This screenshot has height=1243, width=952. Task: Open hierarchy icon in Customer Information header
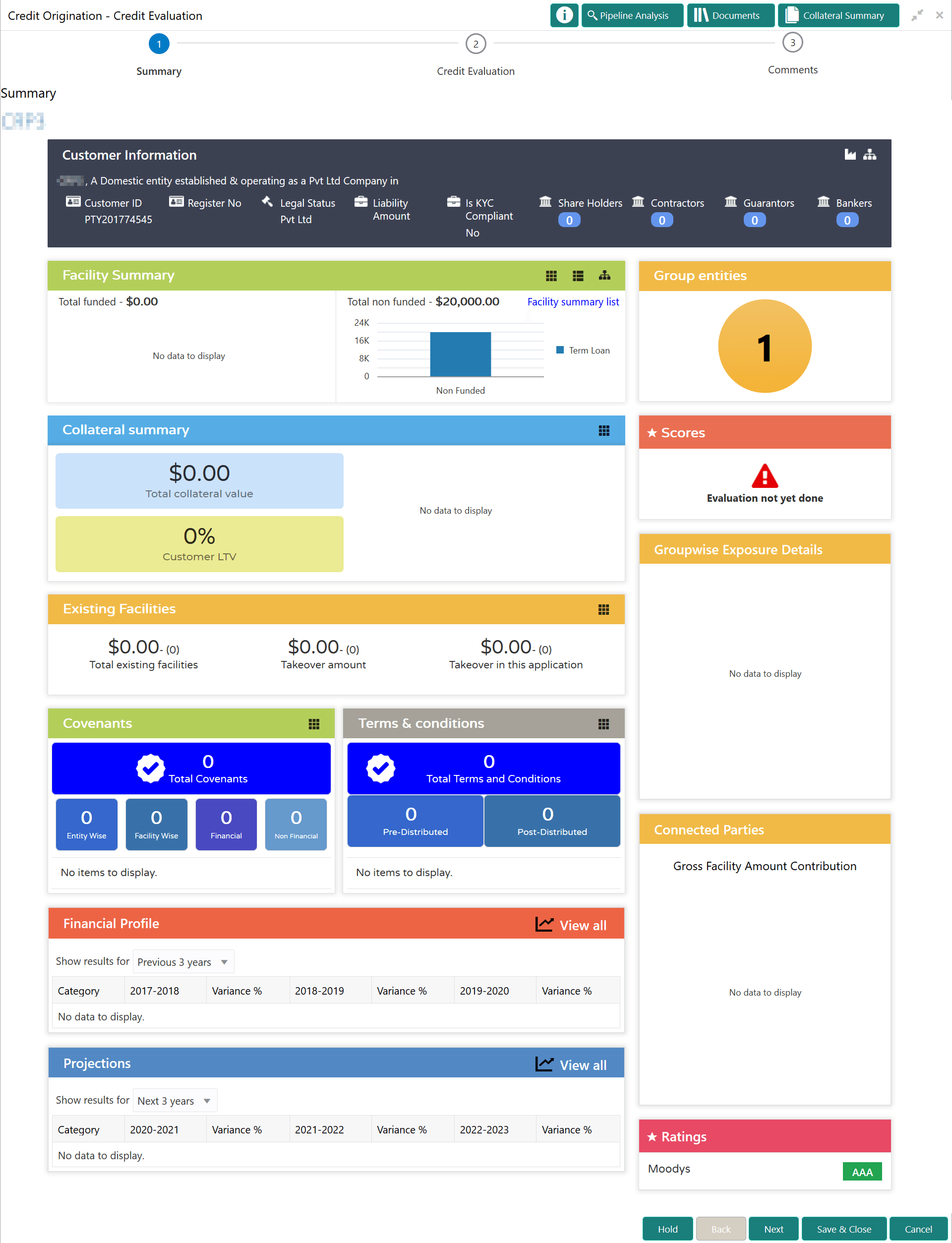(870, 155)
